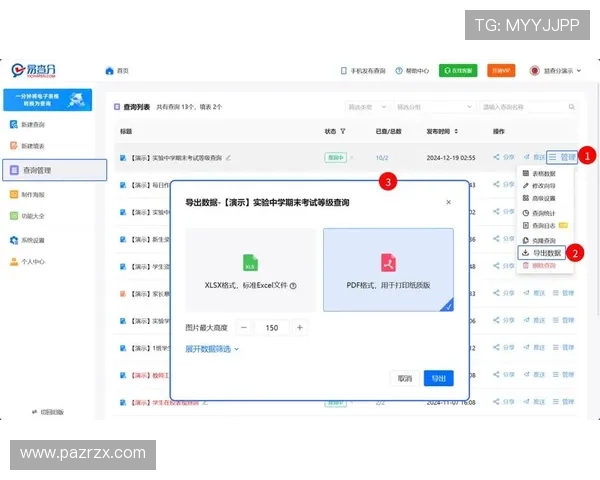The width and height of the screenshot is (600, 480).
Task: Share the 【演示】教师 row
Action: 504,374
